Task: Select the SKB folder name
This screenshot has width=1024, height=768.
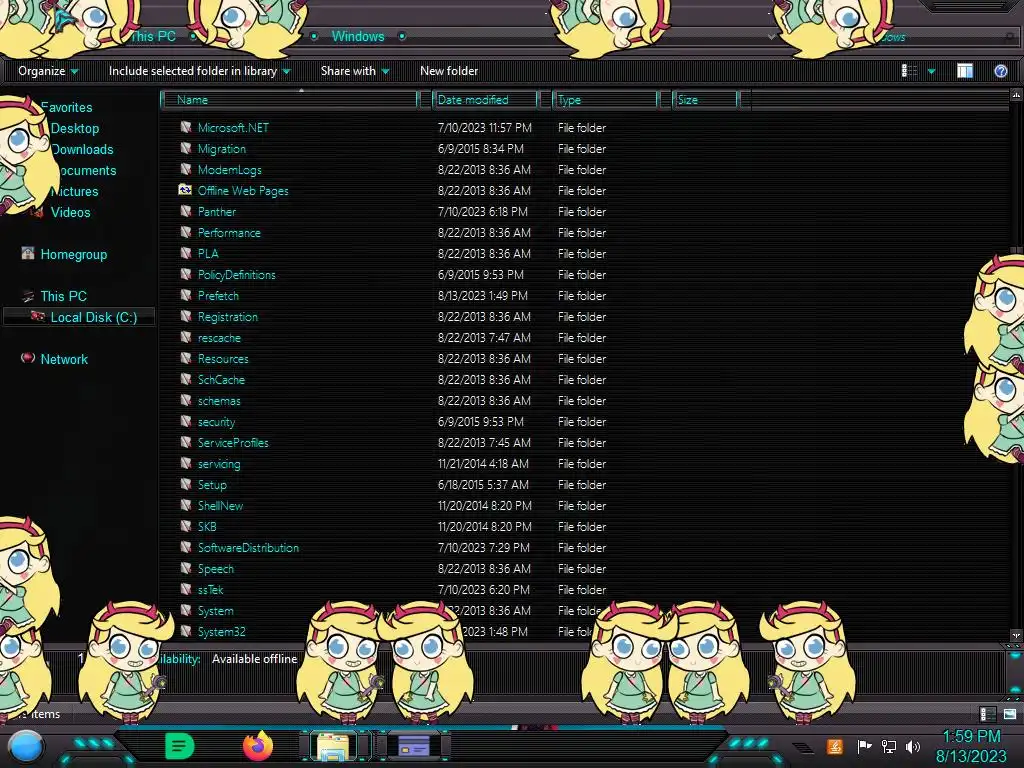Action: point(206,526)
